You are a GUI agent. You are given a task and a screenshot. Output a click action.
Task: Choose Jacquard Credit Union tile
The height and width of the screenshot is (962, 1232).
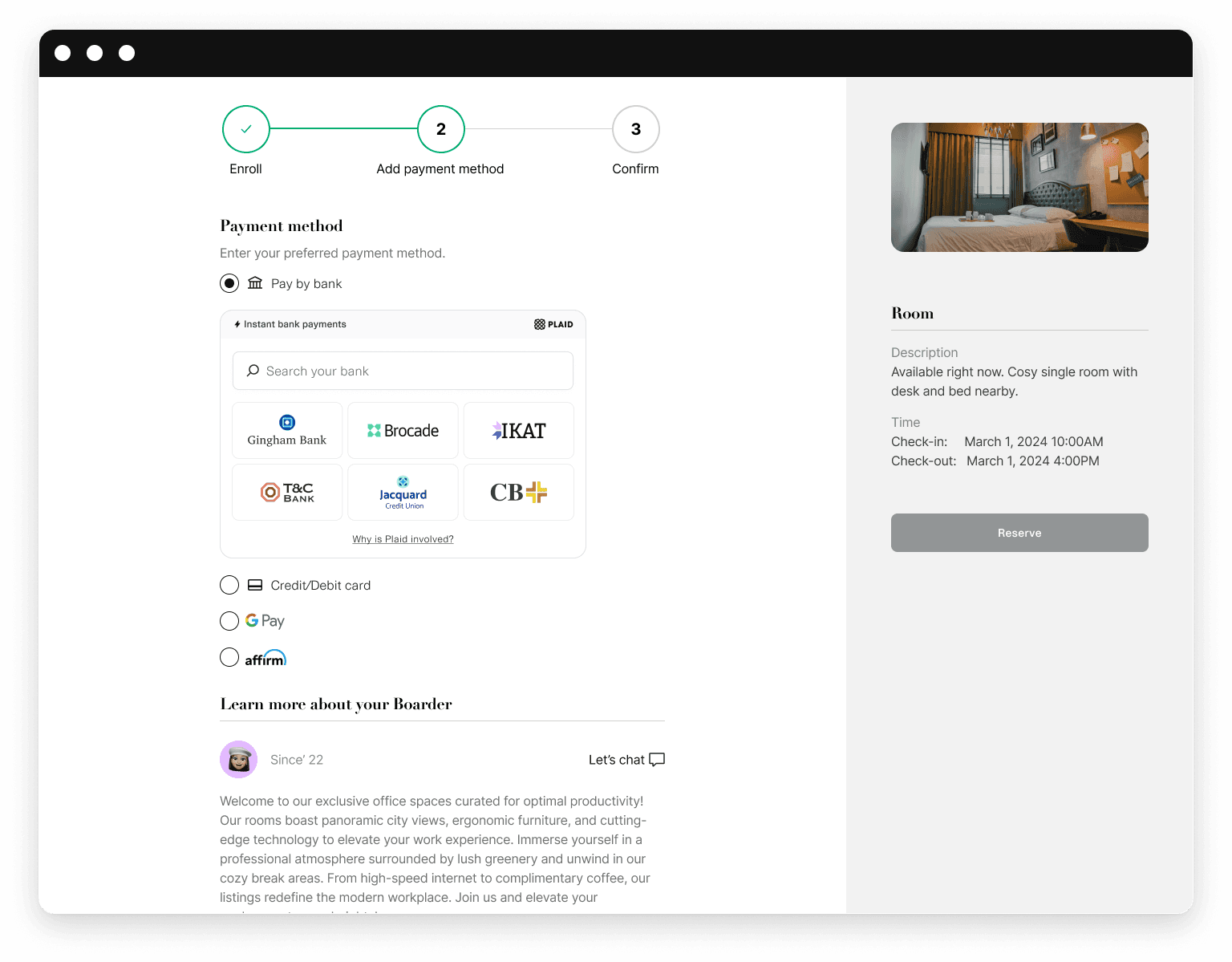tap(403, 493)
